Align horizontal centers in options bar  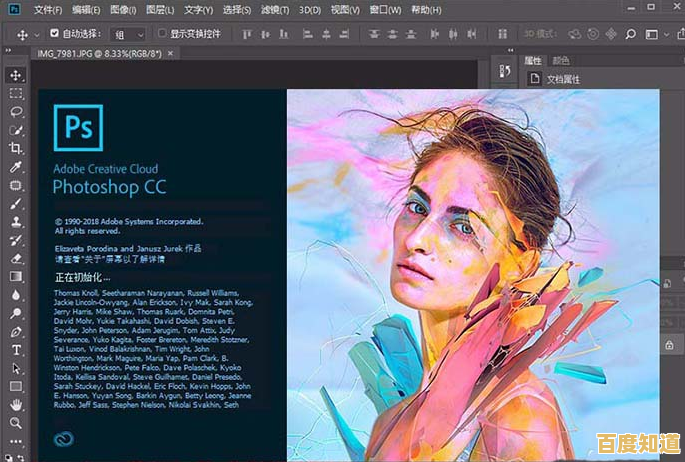coord(326,34)
